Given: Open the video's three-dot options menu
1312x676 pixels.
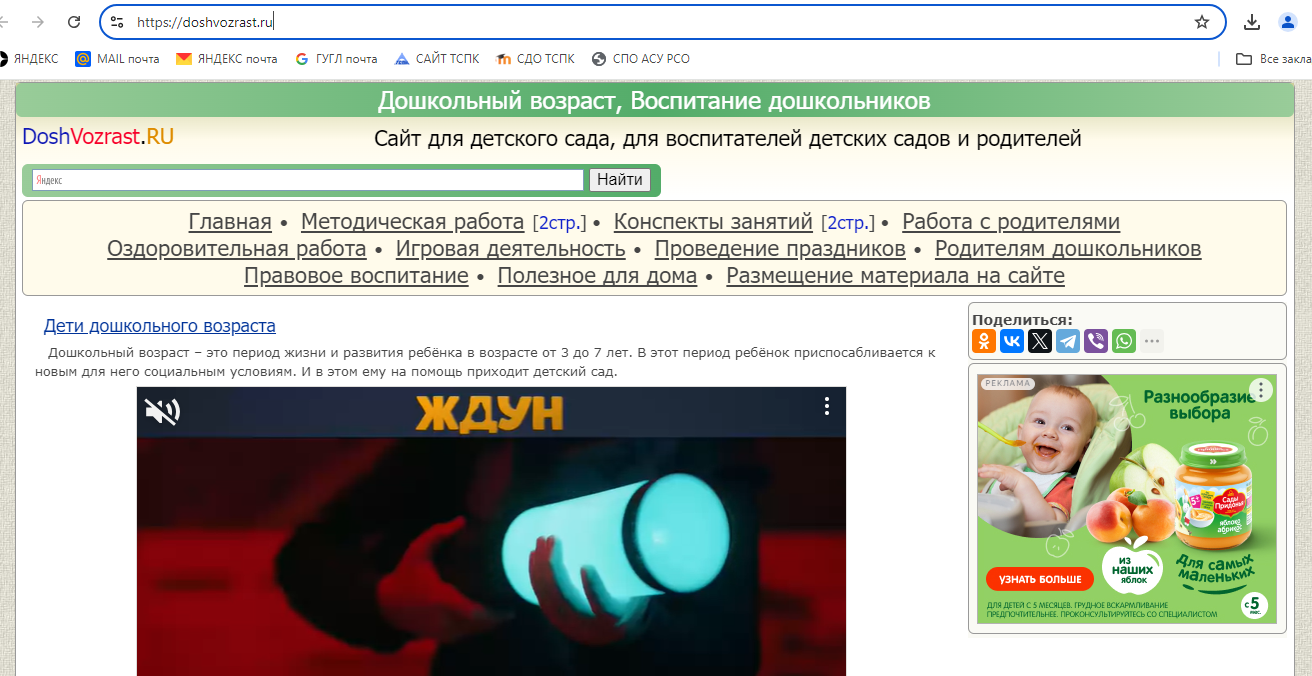Looking at the screenshot, I should point(826,406).
